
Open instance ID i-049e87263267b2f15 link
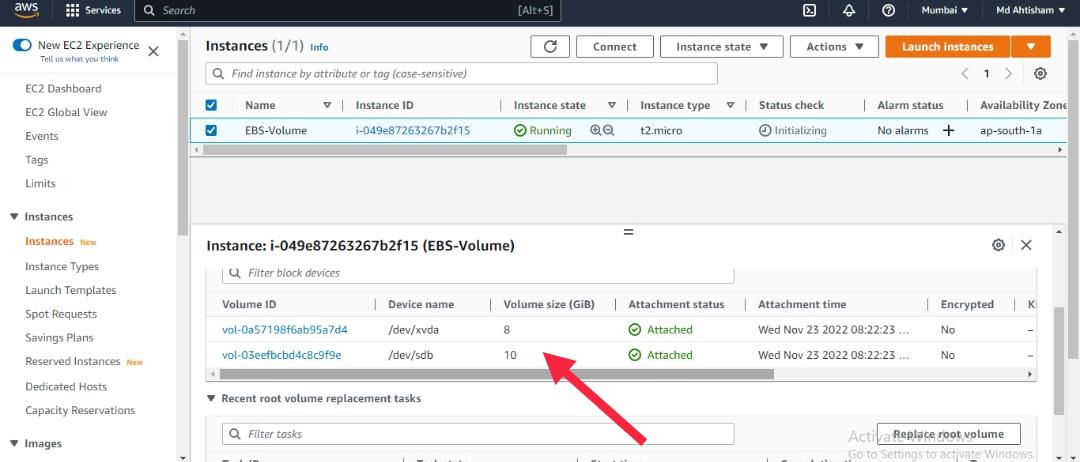click(413, 130)
